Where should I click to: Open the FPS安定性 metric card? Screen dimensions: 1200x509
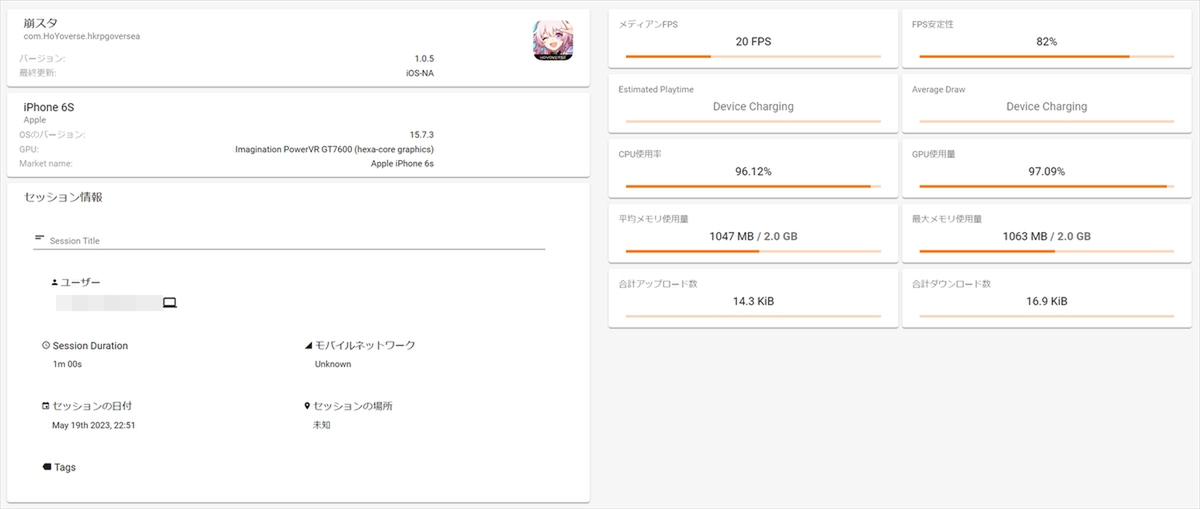coord(1046,38)
